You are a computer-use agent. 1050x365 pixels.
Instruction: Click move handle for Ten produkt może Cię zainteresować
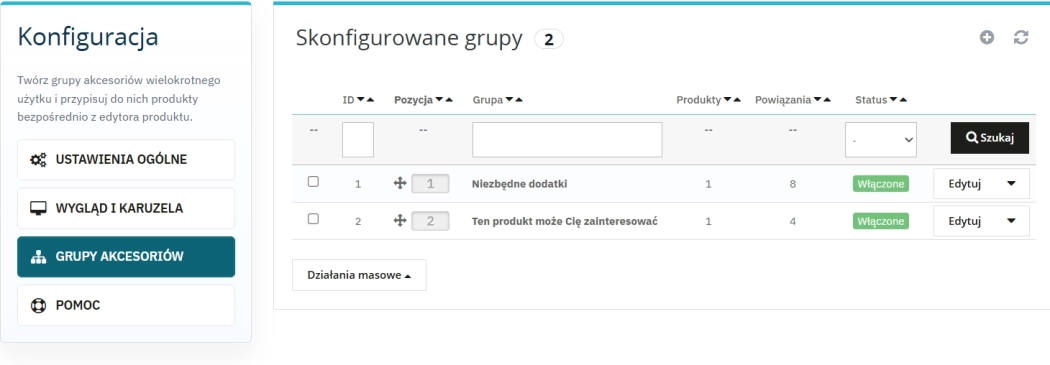pyautogui.click(x=400, y=220)
